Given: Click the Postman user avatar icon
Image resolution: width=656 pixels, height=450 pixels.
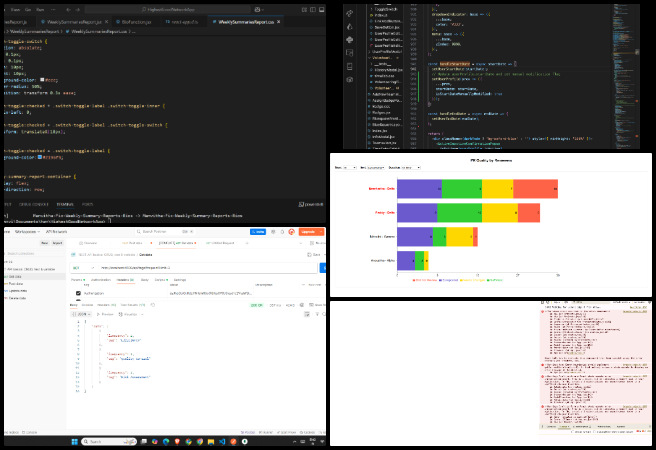Looking at the screenshot, I should 292,232.
